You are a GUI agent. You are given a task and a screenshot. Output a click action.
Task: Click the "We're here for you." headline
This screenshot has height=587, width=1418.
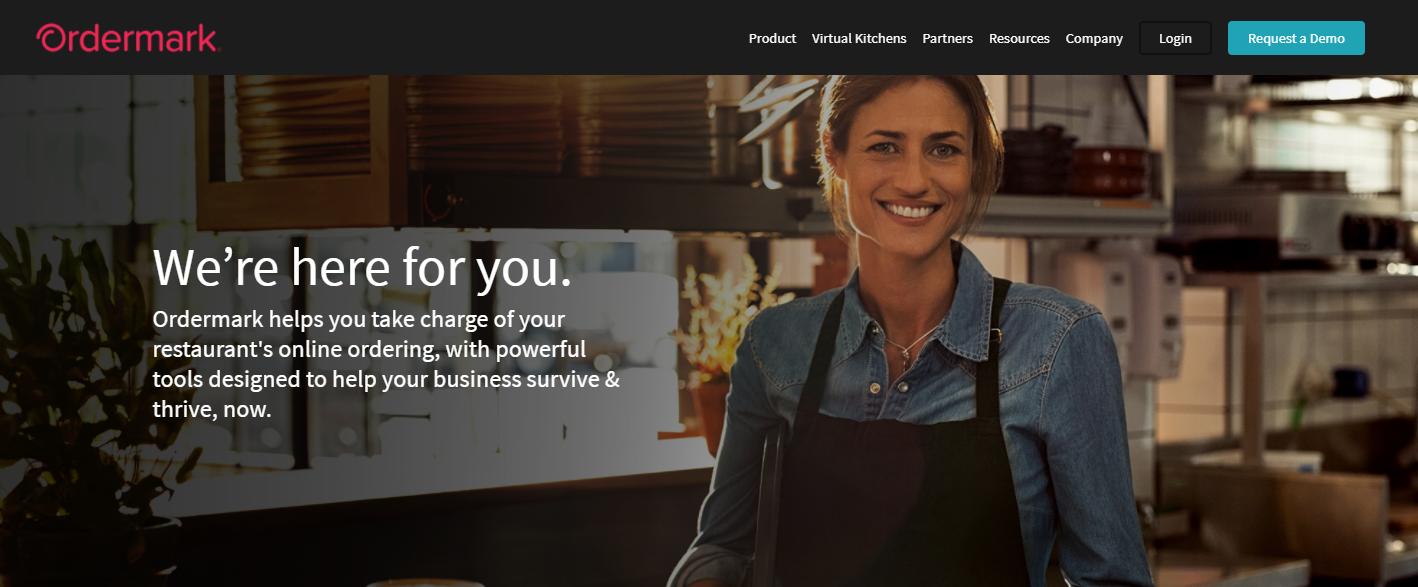[x=362, y=267]
